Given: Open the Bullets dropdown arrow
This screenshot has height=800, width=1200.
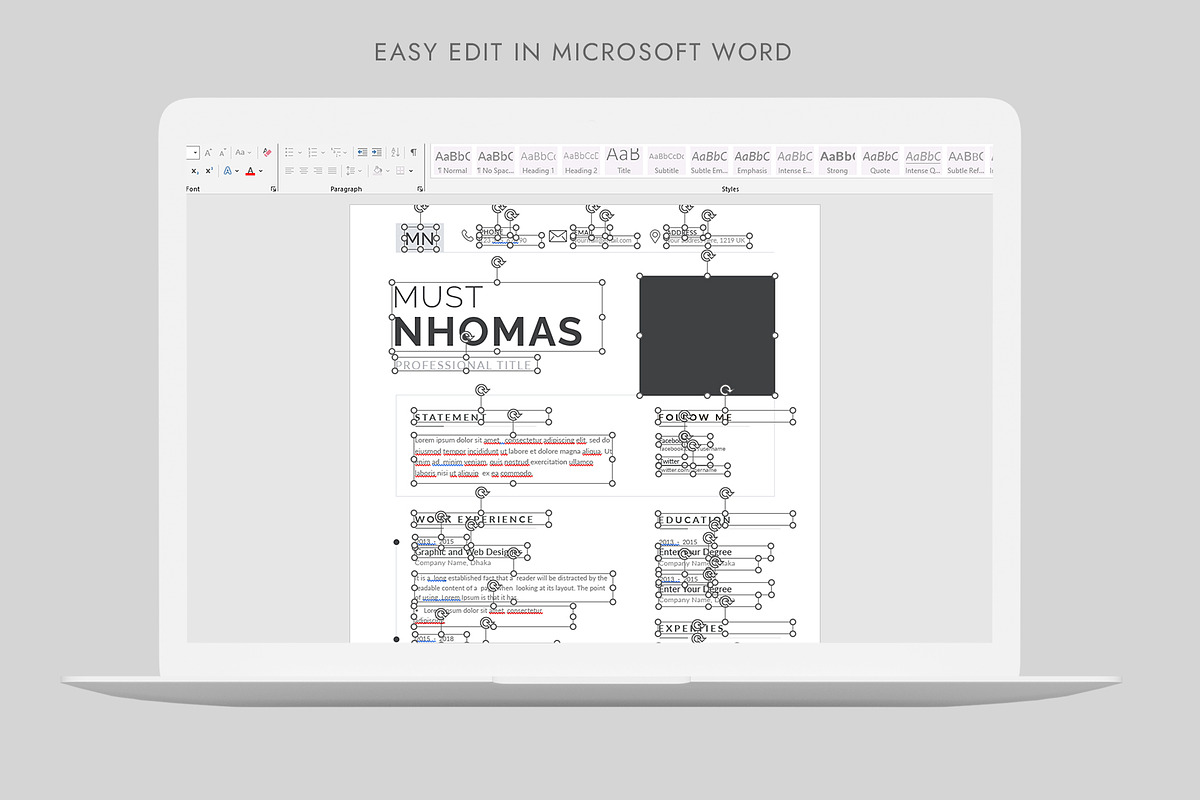Looking at the screenshot, I should pyautogui.click(x=299, y=152).
